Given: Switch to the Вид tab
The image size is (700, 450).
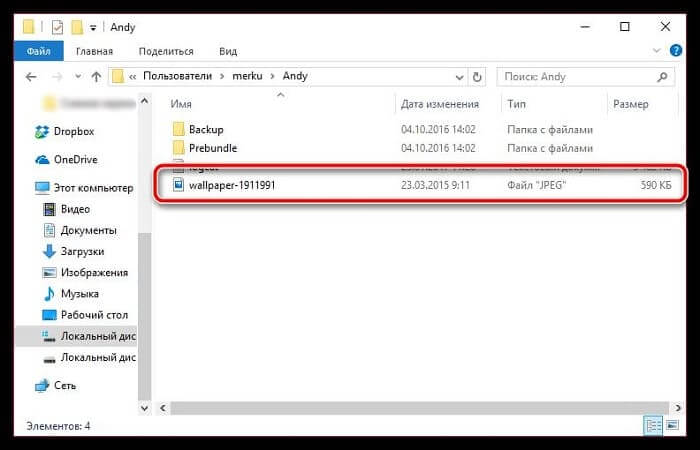Looking at the screenshot, I should pyautogui.click(x=228, y=51).
